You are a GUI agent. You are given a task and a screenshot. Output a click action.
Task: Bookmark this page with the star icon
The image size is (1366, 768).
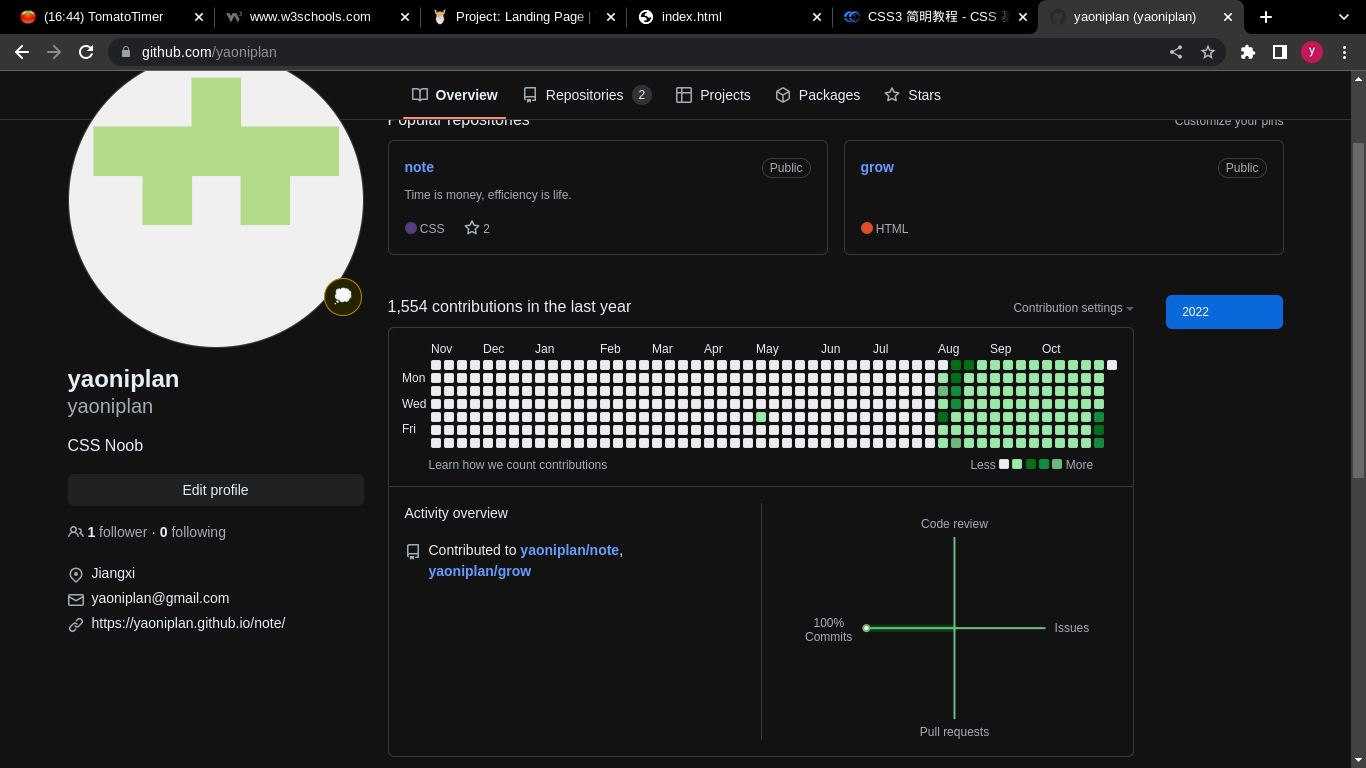tap(1208, 52)
